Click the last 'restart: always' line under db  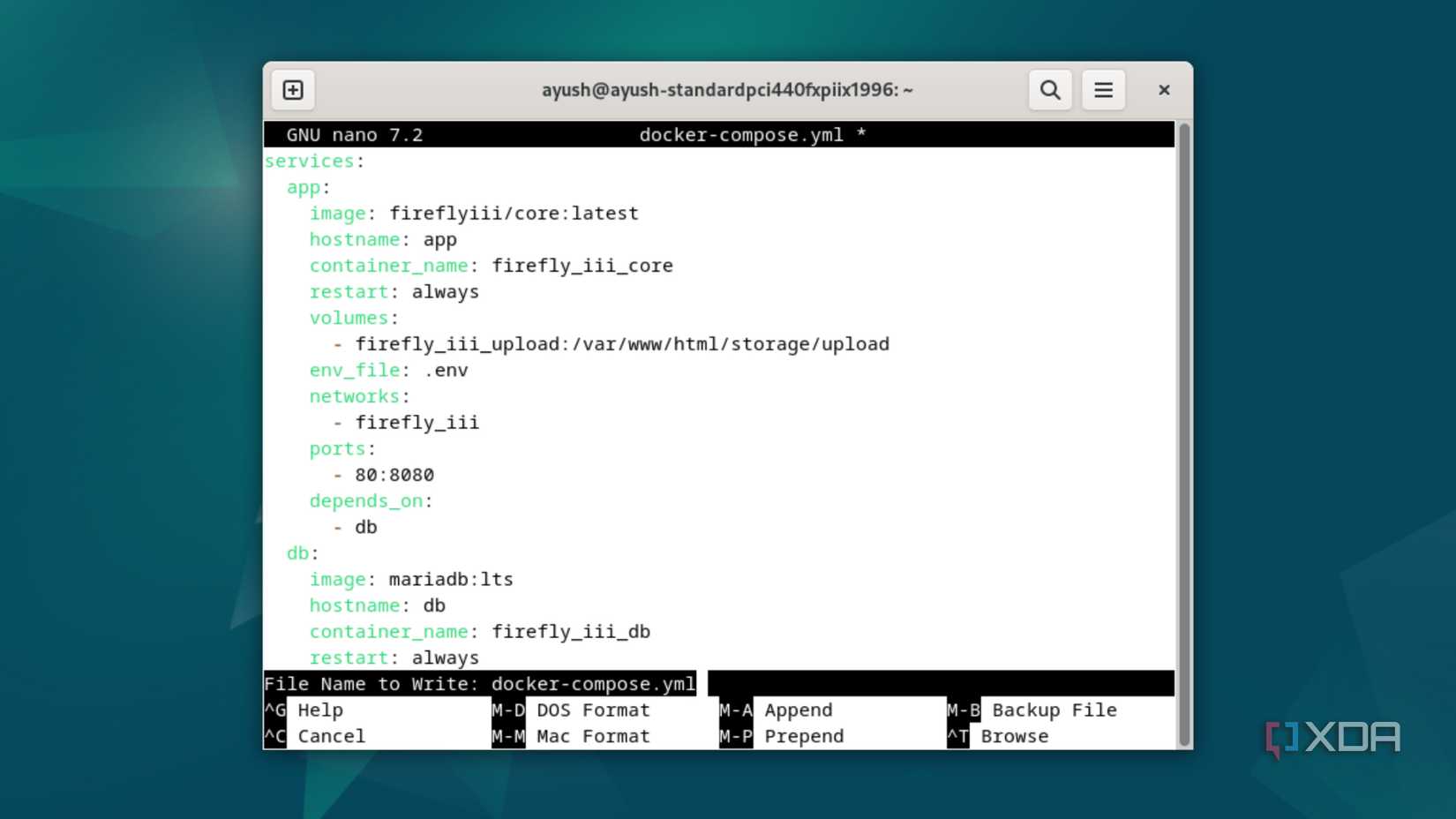point(394,657)
